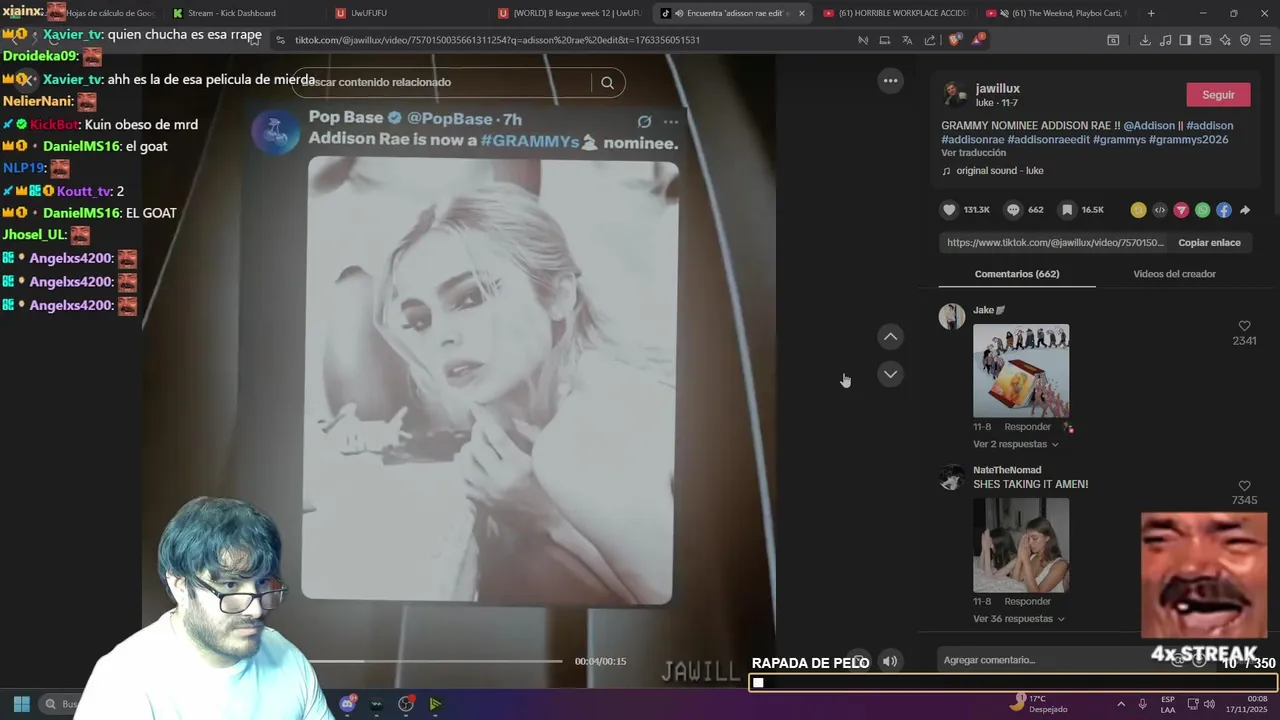The image size is (1280, 720).
Task: Expand 'Ver 36 respuestas' replies
Action: click(1019, 619)
